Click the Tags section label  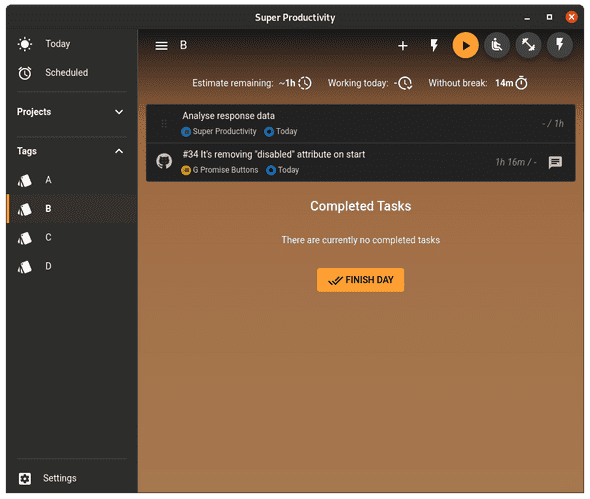pos(27,151)
